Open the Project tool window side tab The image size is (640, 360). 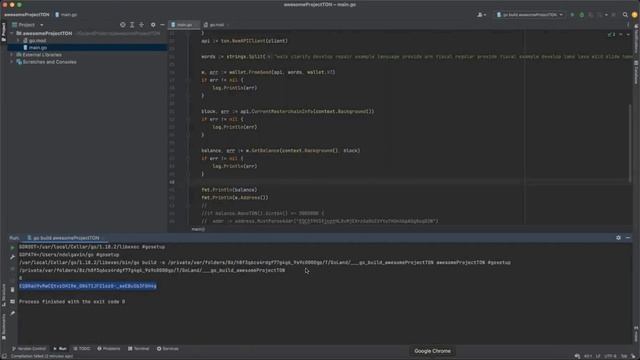point(4,32)
